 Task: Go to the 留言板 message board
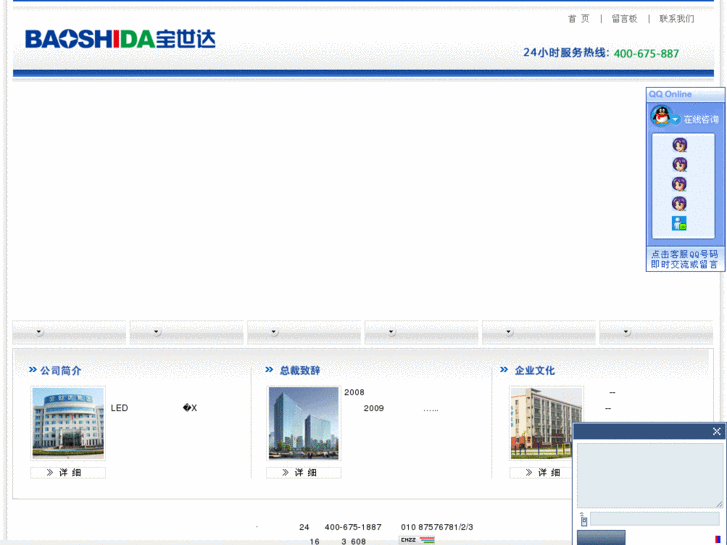click(624, 19)
